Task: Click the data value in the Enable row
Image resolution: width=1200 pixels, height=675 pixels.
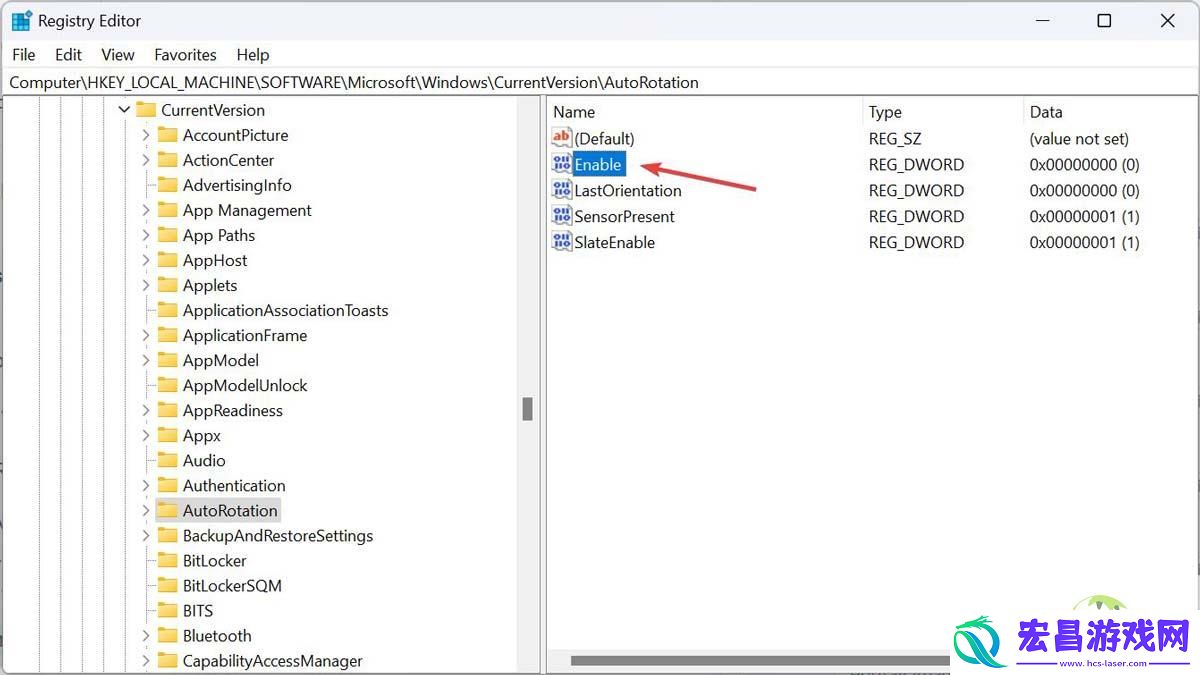Action: [1085, 165]
